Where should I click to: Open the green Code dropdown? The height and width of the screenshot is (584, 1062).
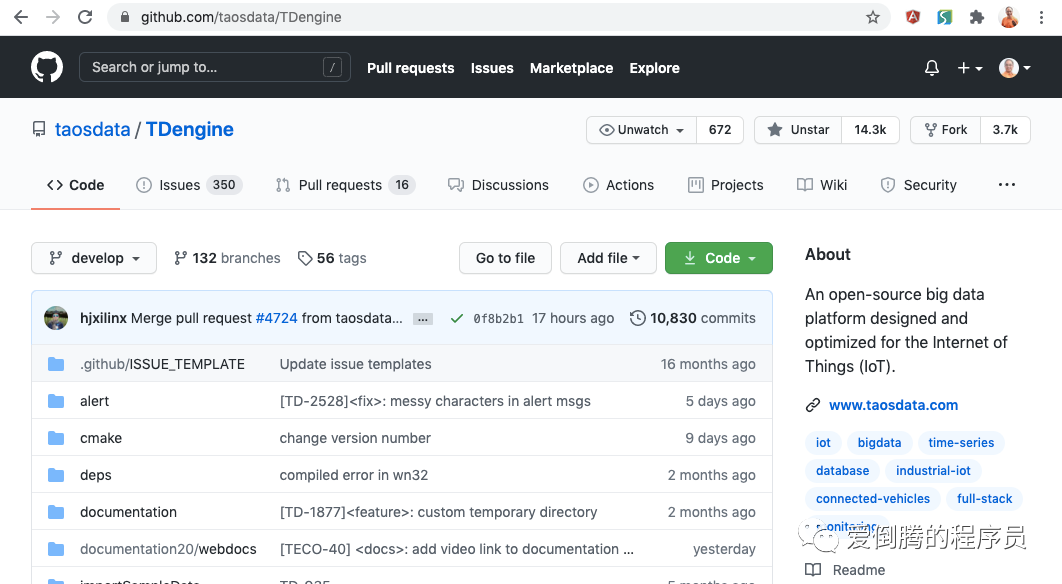click(x=718, y=257)
